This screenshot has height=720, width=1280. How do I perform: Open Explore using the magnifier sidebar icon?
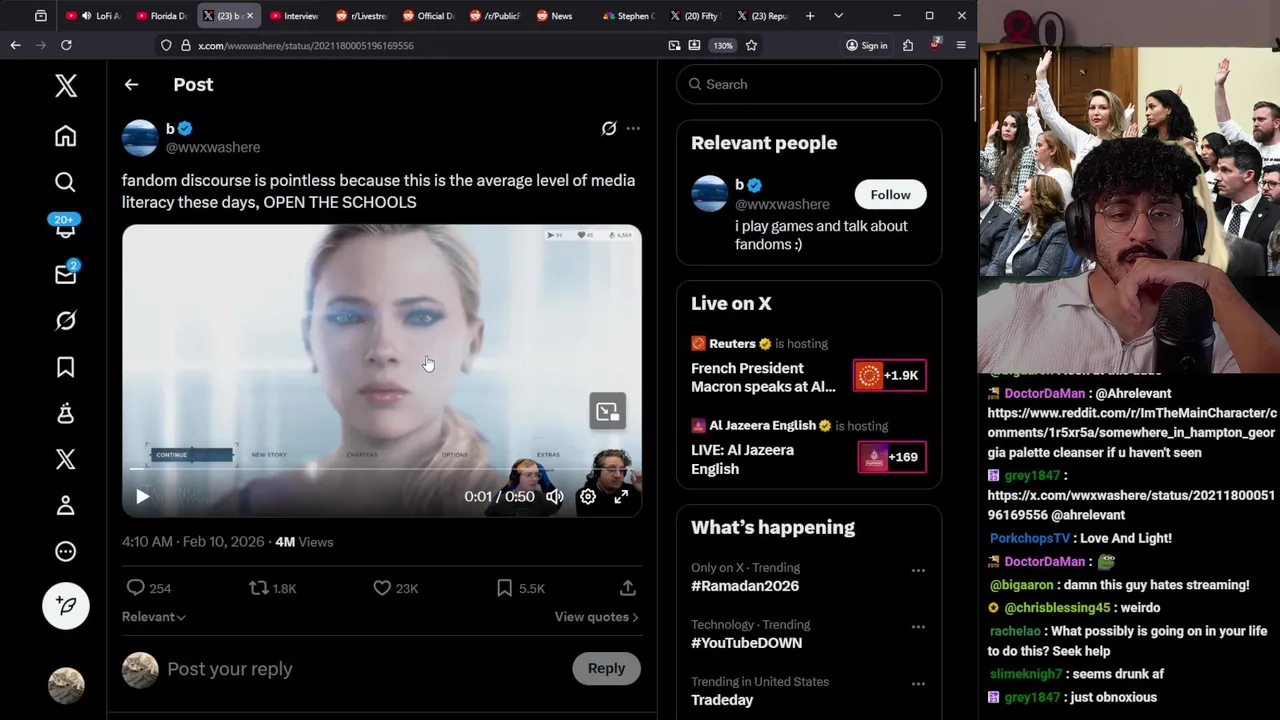point(65,182)
